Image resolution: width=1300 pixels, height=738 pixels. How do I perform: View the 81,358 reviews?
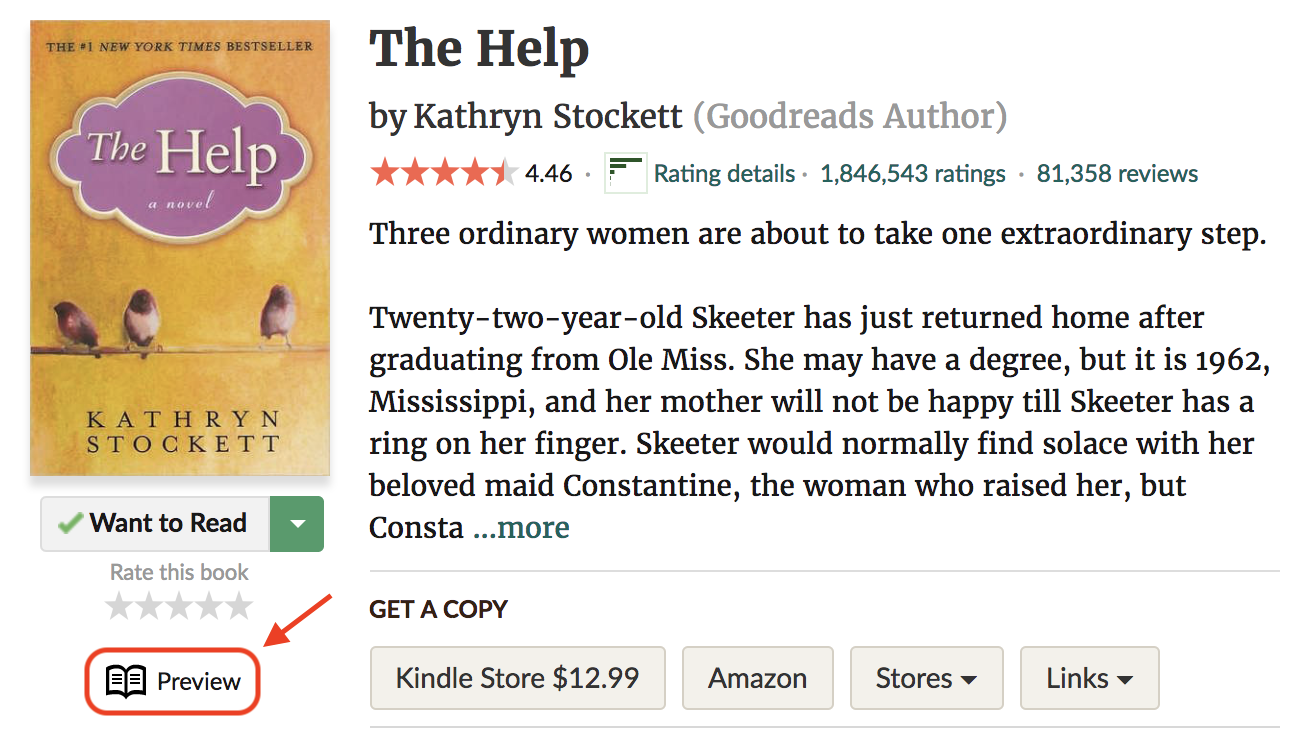point(1117,173)
